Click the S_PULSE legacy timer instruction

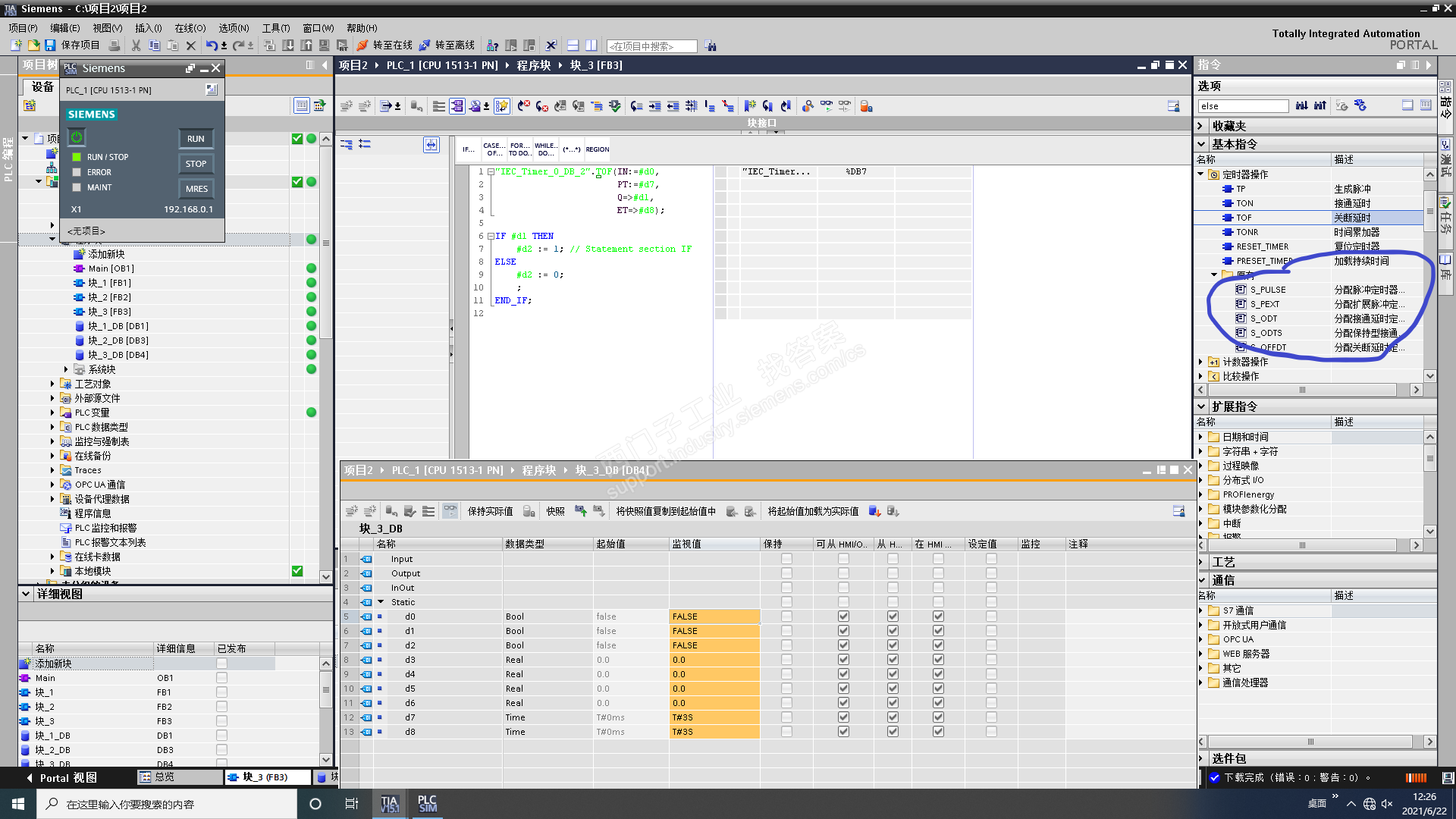(1268, 290)
